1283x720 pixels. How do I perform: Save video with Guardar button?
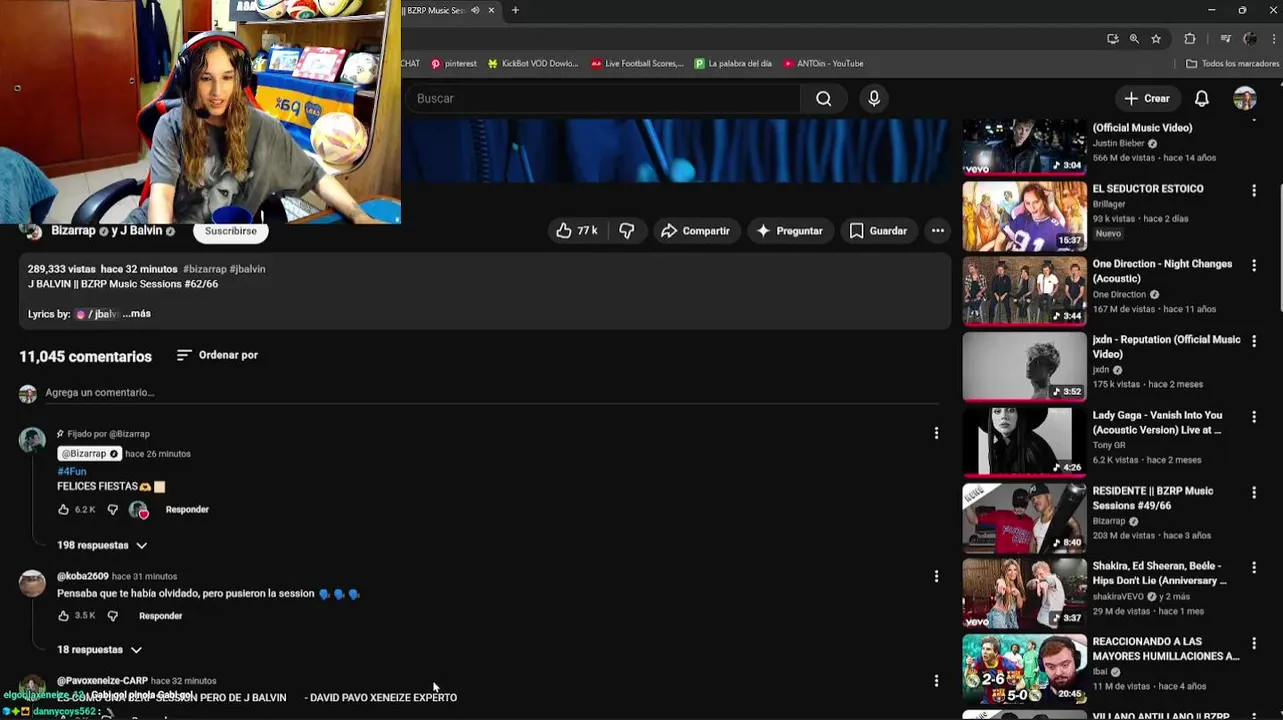tap(878, 231)
